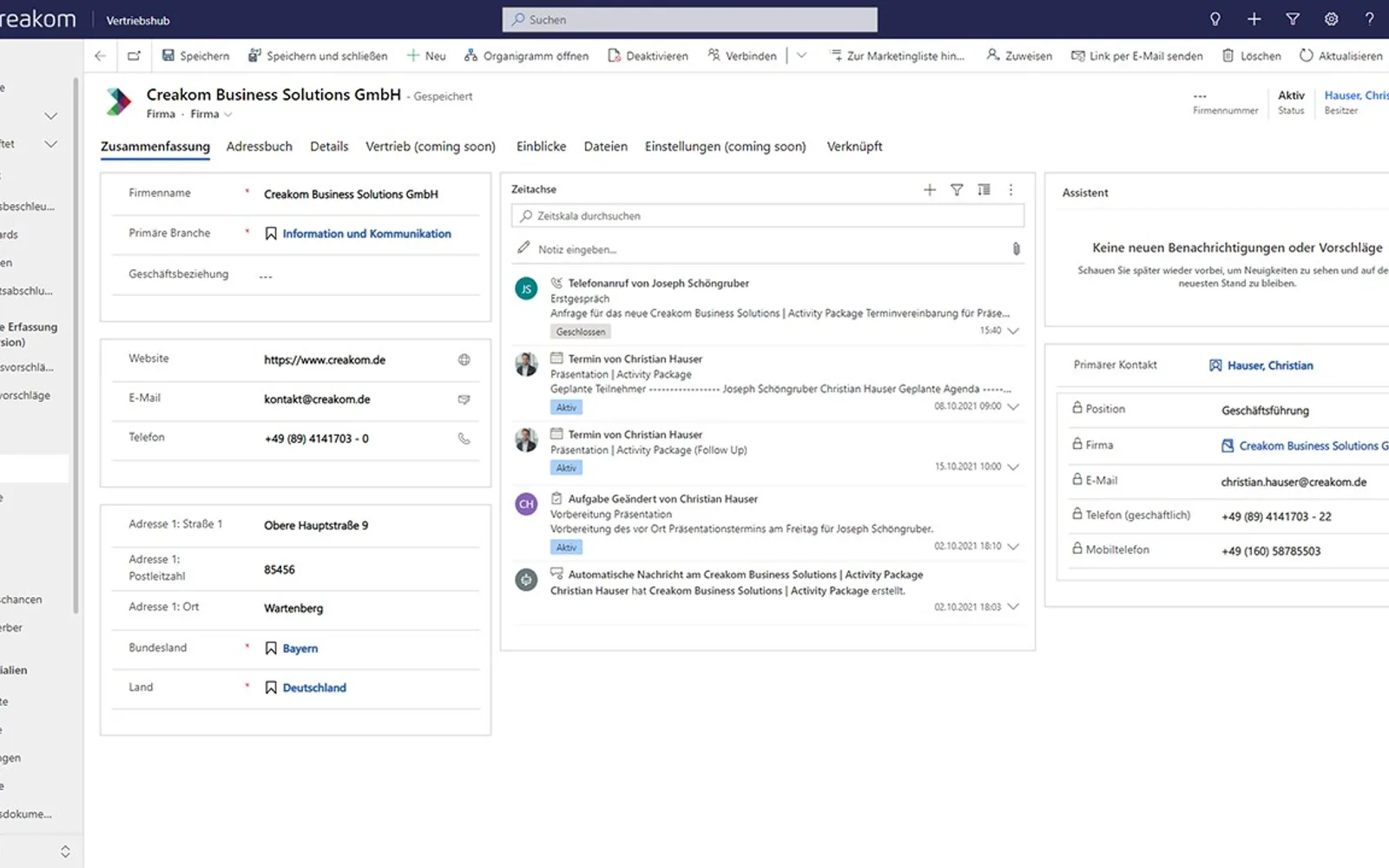The width and height of the screenshot is (1389, 868).
Task: Call the company phone number via phone icon
Action: point(464,438)
